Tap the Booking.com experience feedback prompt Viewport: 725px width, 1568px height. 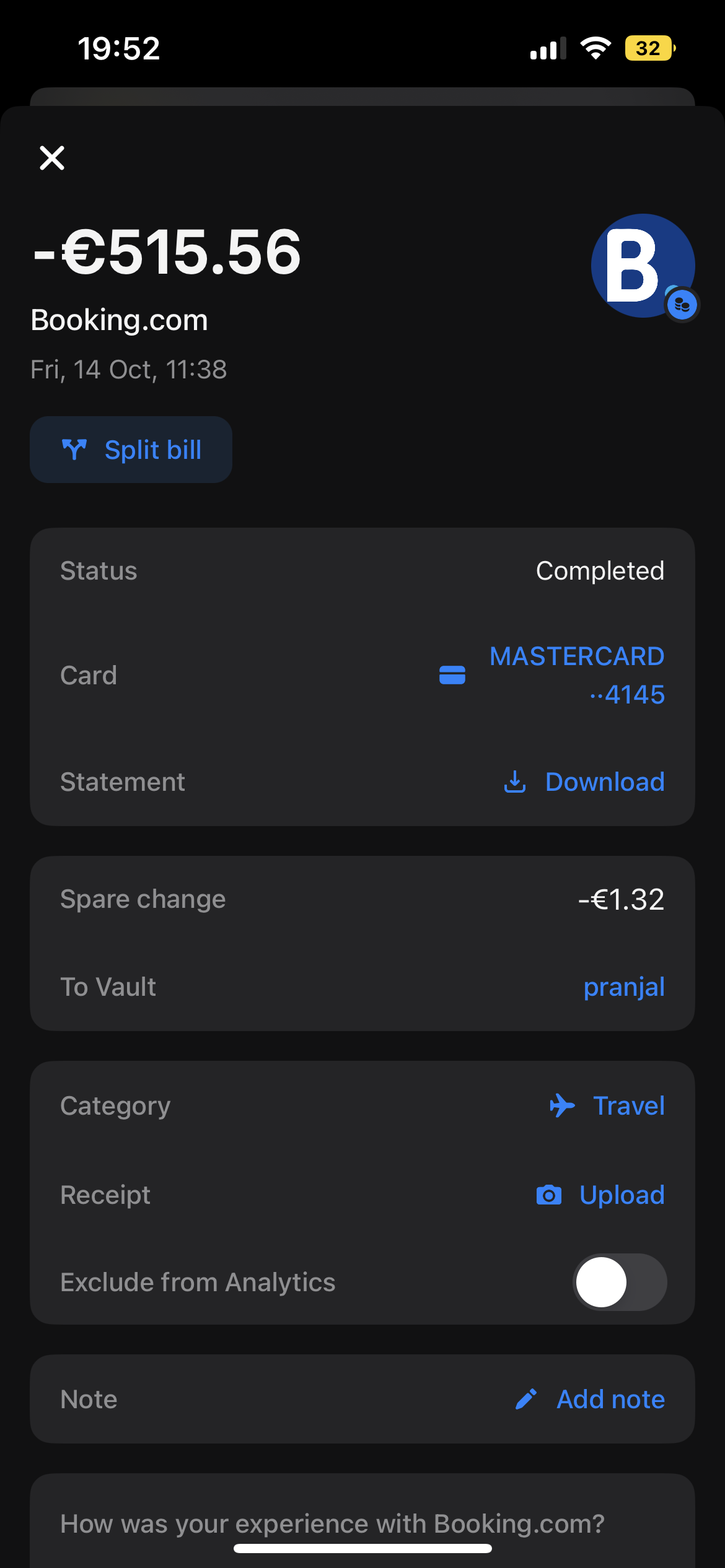(332, 1523)
